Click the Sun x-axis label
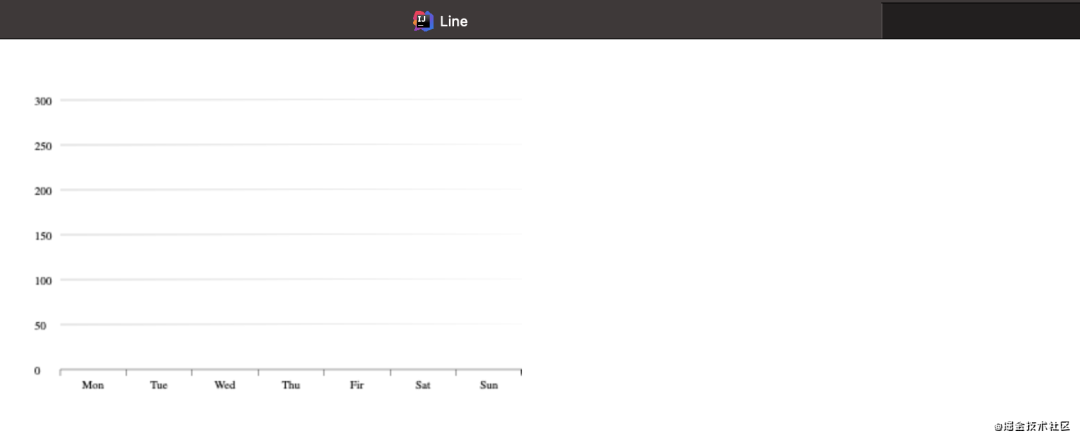Viewport: 1080px width, 440px height. [x=489, y=385]
